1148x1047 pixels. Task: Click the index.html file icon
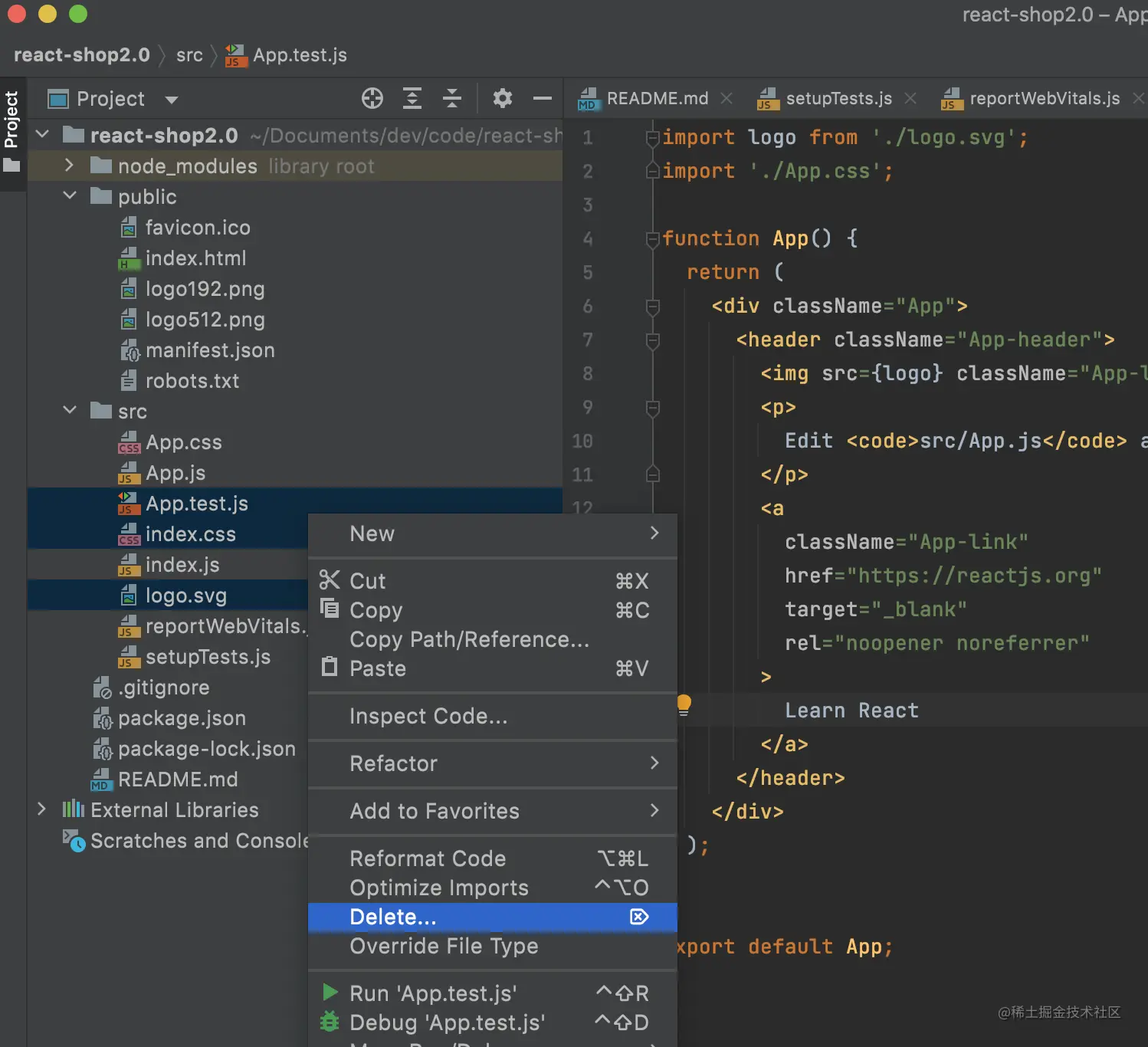click(129, 258)
